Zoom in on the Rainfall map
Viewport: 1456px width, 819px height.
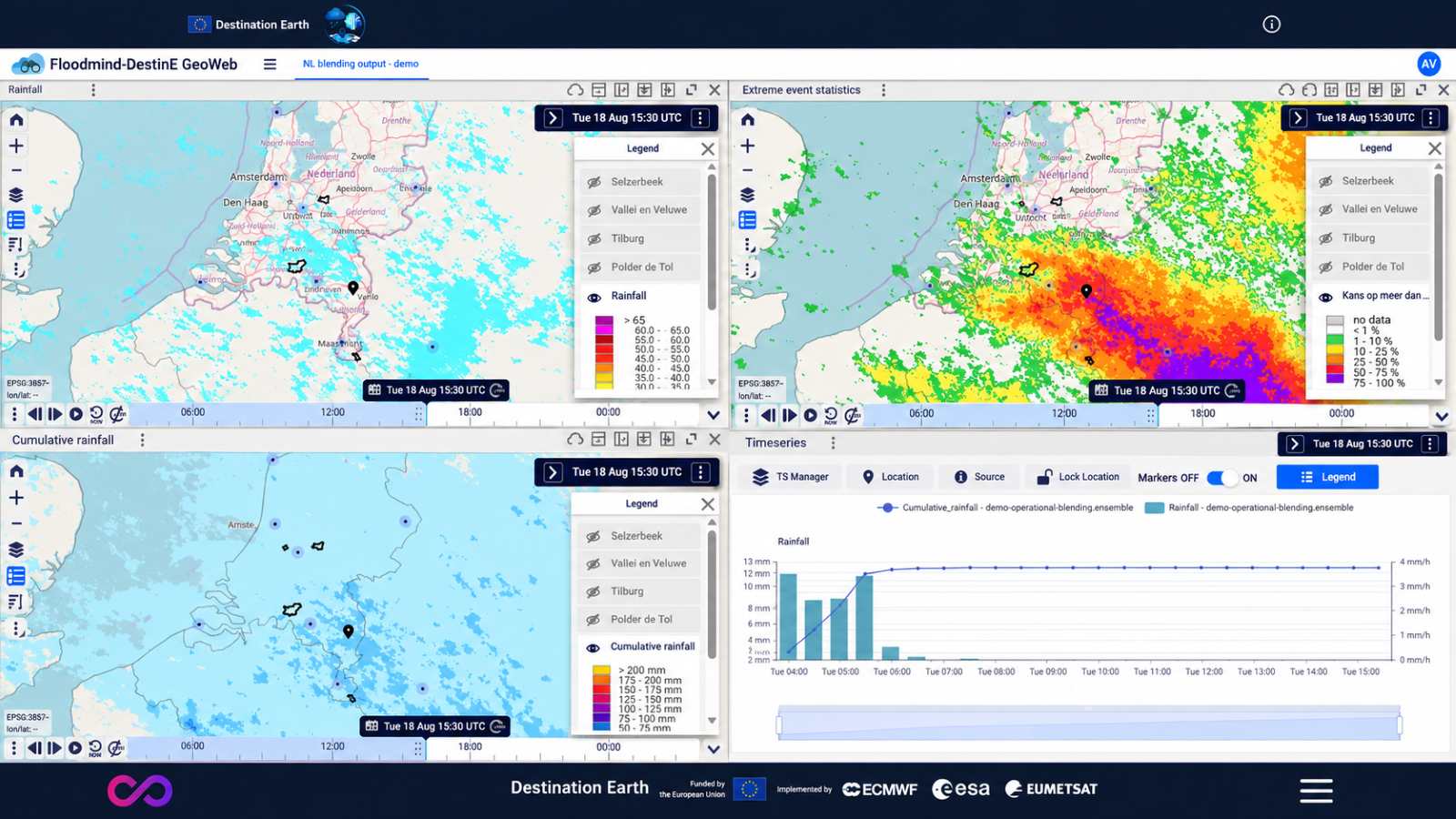[x=16, y=146]
